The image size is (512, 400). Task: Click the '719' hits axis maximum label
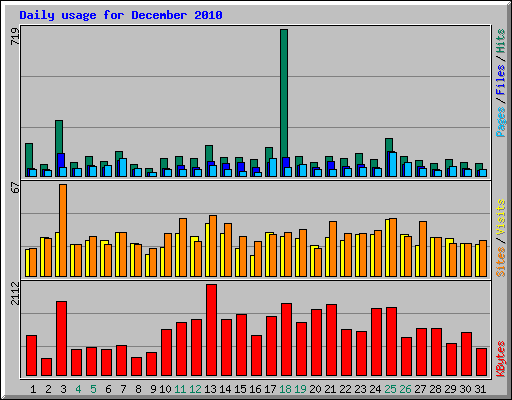point(15,36)
